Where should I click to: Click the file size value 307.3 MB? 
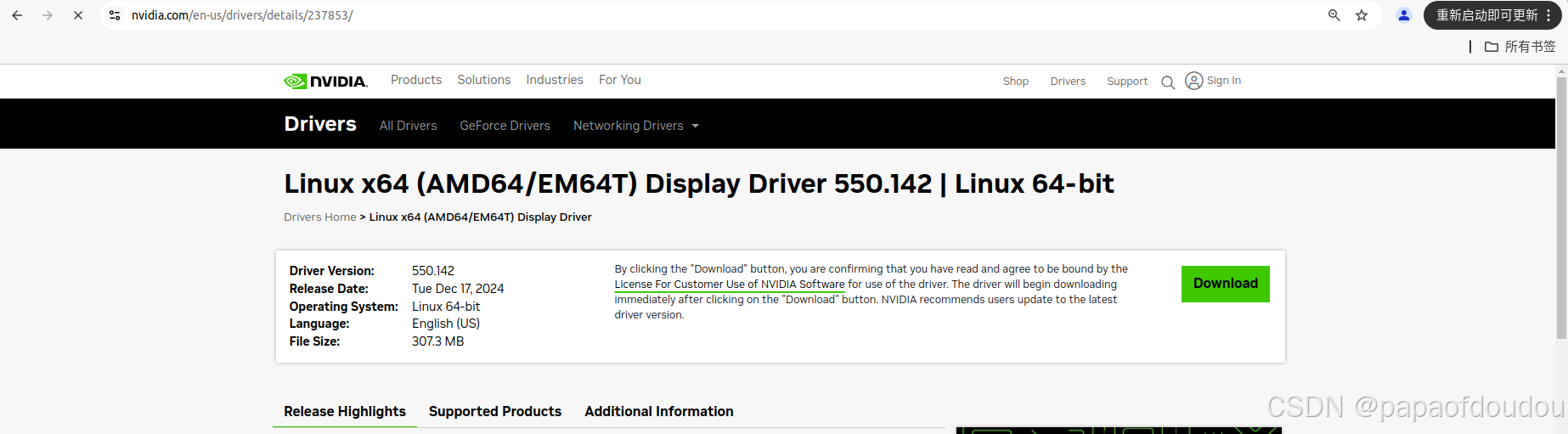[x=438, y=341]
